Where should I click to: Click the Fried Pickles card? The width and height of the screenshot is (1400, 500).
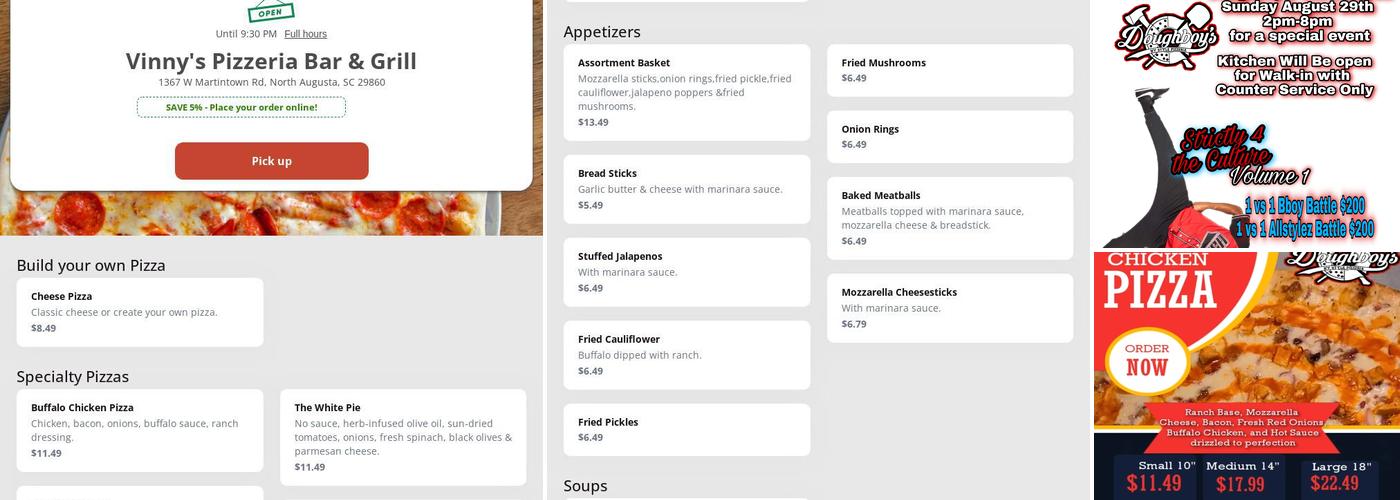point(687,429)
